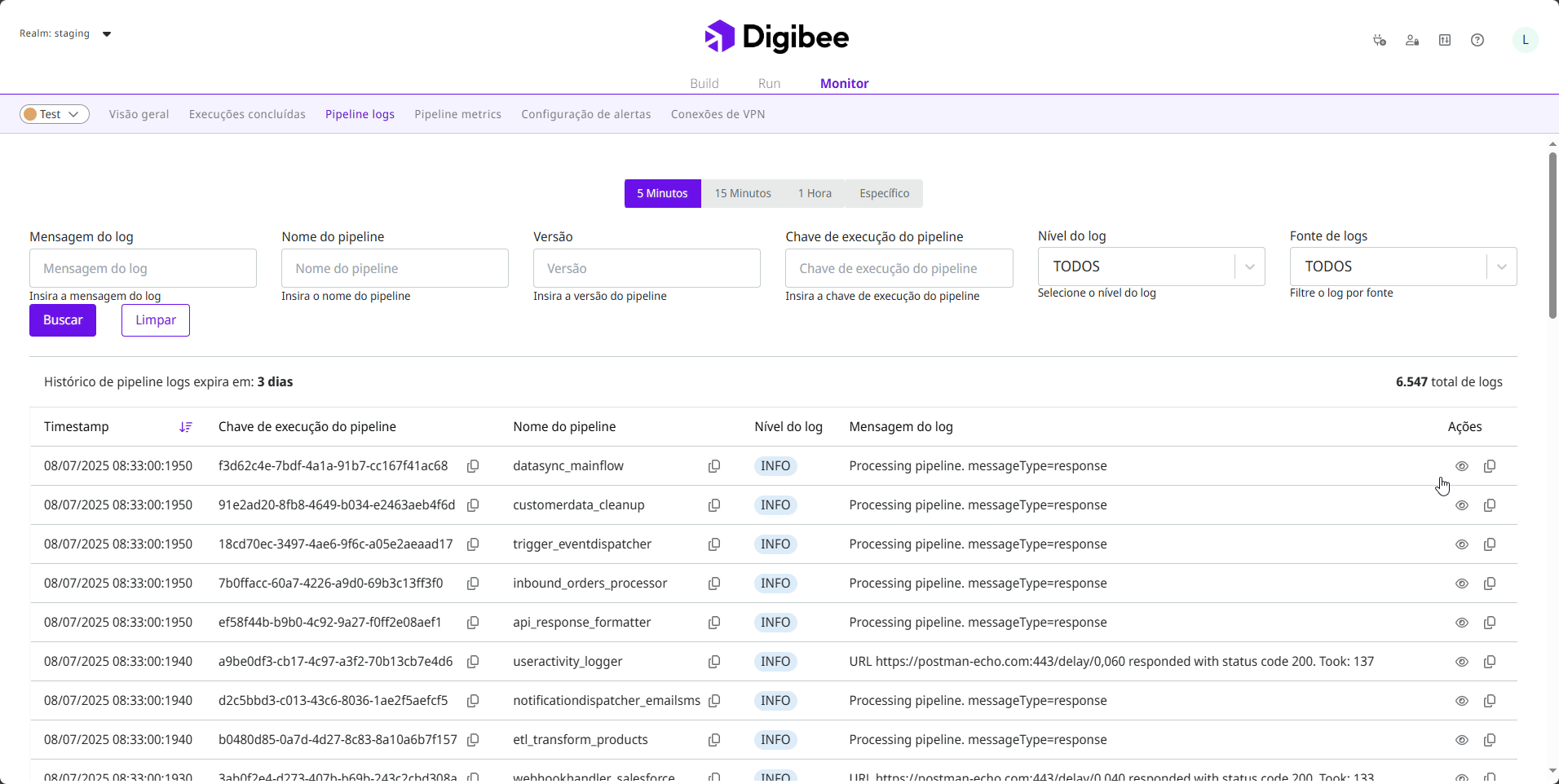Viewport: 1559px width, 784px height.
Task: Copy execution key of useractivity_logger row
Action: point(473,662)
